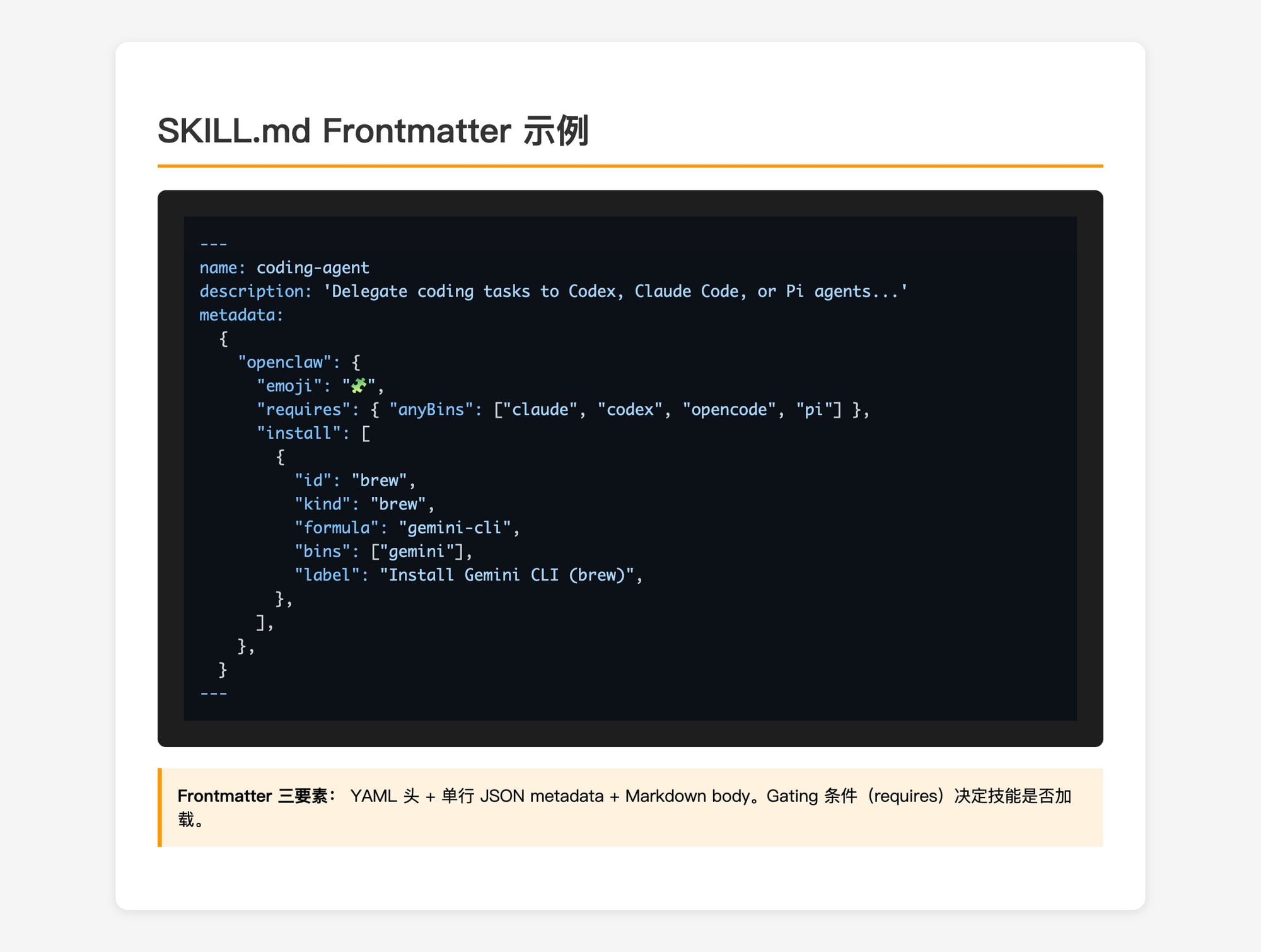The height and width of the screenshot is (952, 1261).
Task: Select the "label" key for Install Gemini CLI
Action: click(327, 575)
